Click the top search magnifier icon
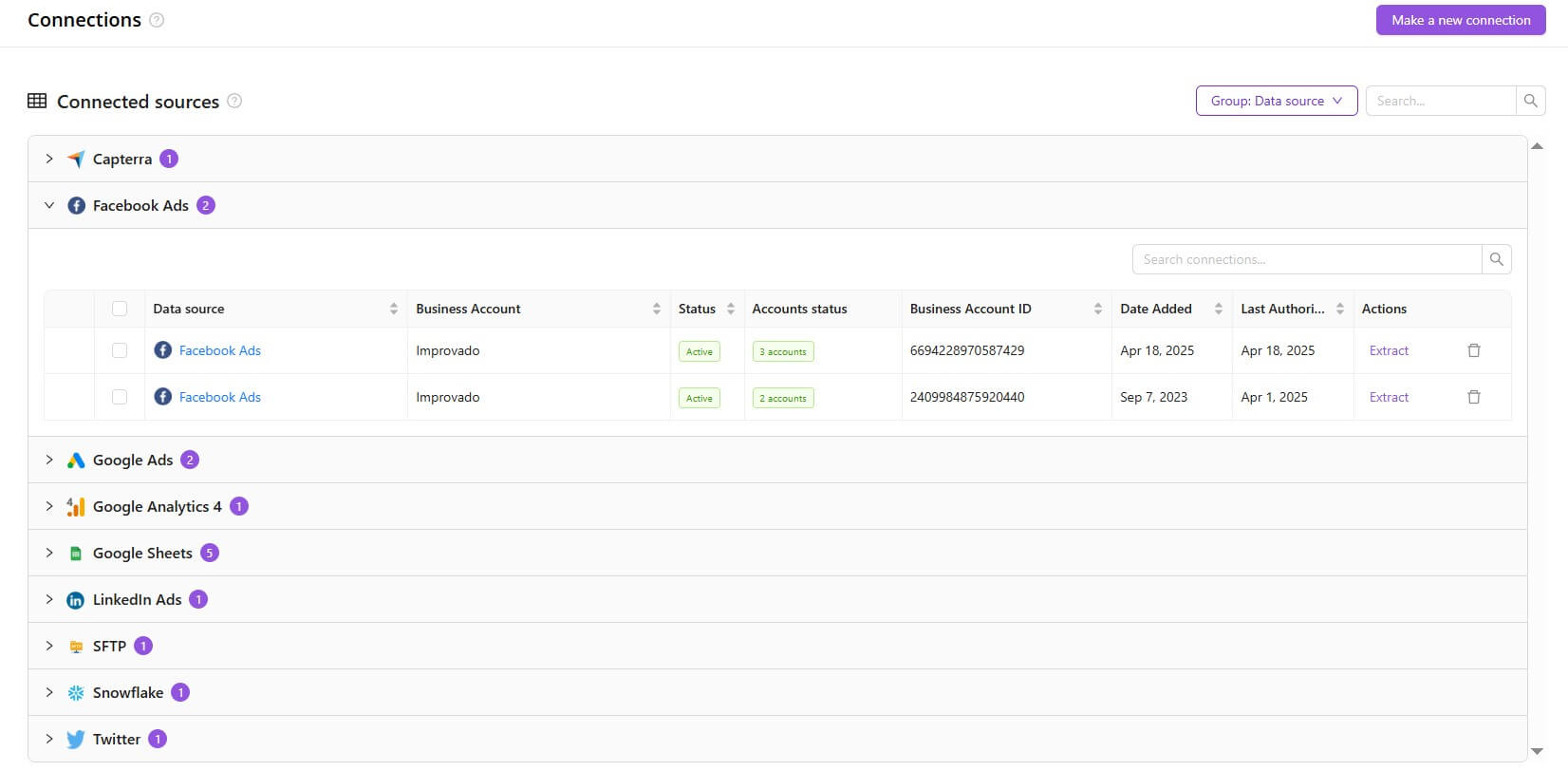 tap(1530, 101)
